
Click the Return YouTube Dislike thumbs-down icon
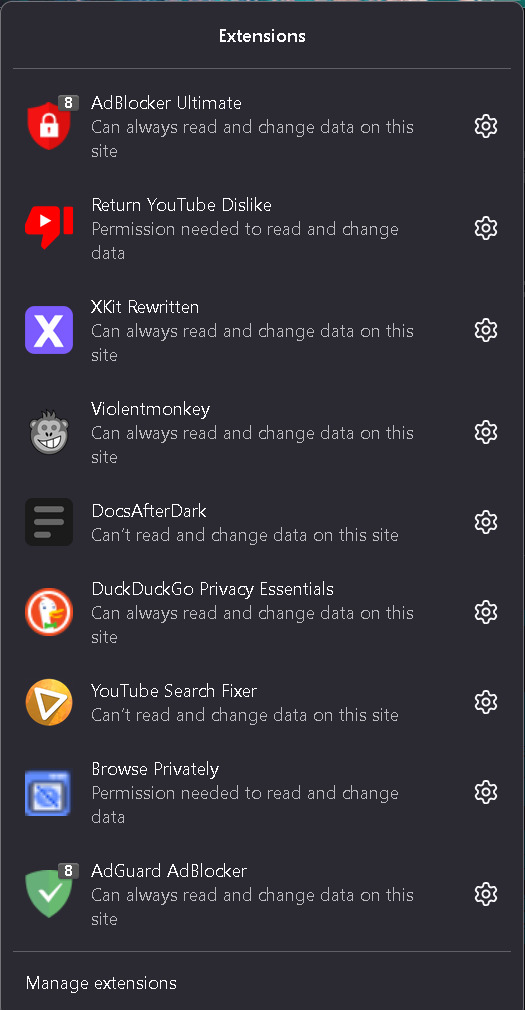pos(49,228)
